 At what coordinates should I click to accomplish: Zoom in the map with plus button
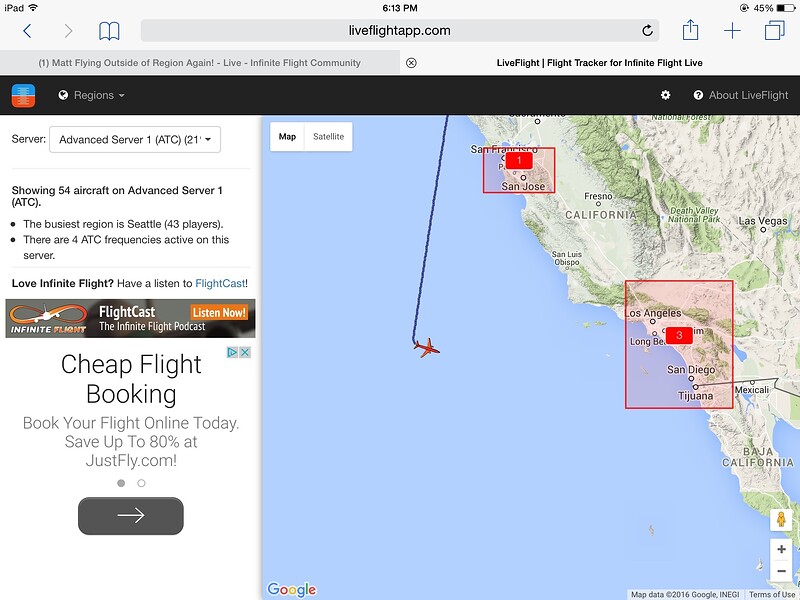click(781, 549)
